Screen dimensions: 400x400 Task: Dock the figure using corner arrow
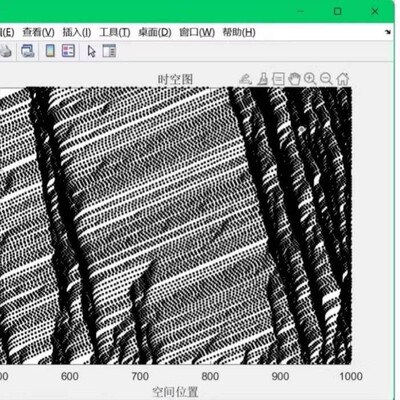388,32
